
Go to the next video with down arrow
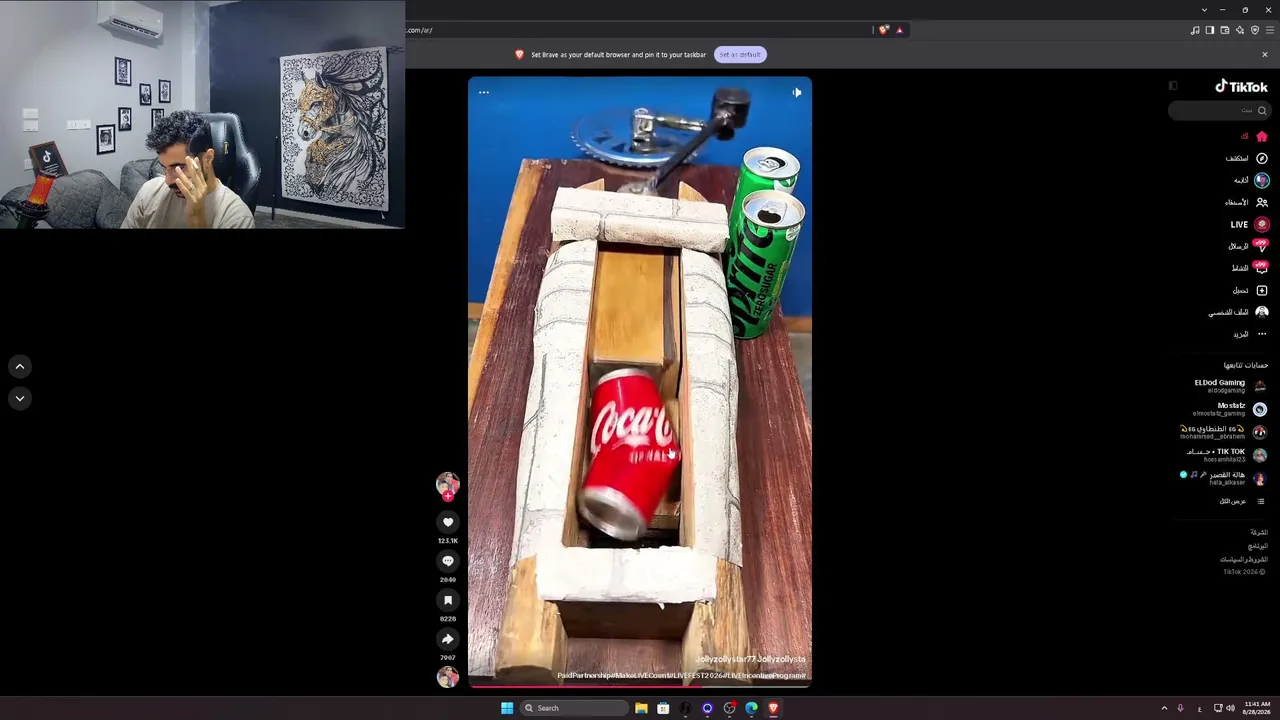[19, 398]
